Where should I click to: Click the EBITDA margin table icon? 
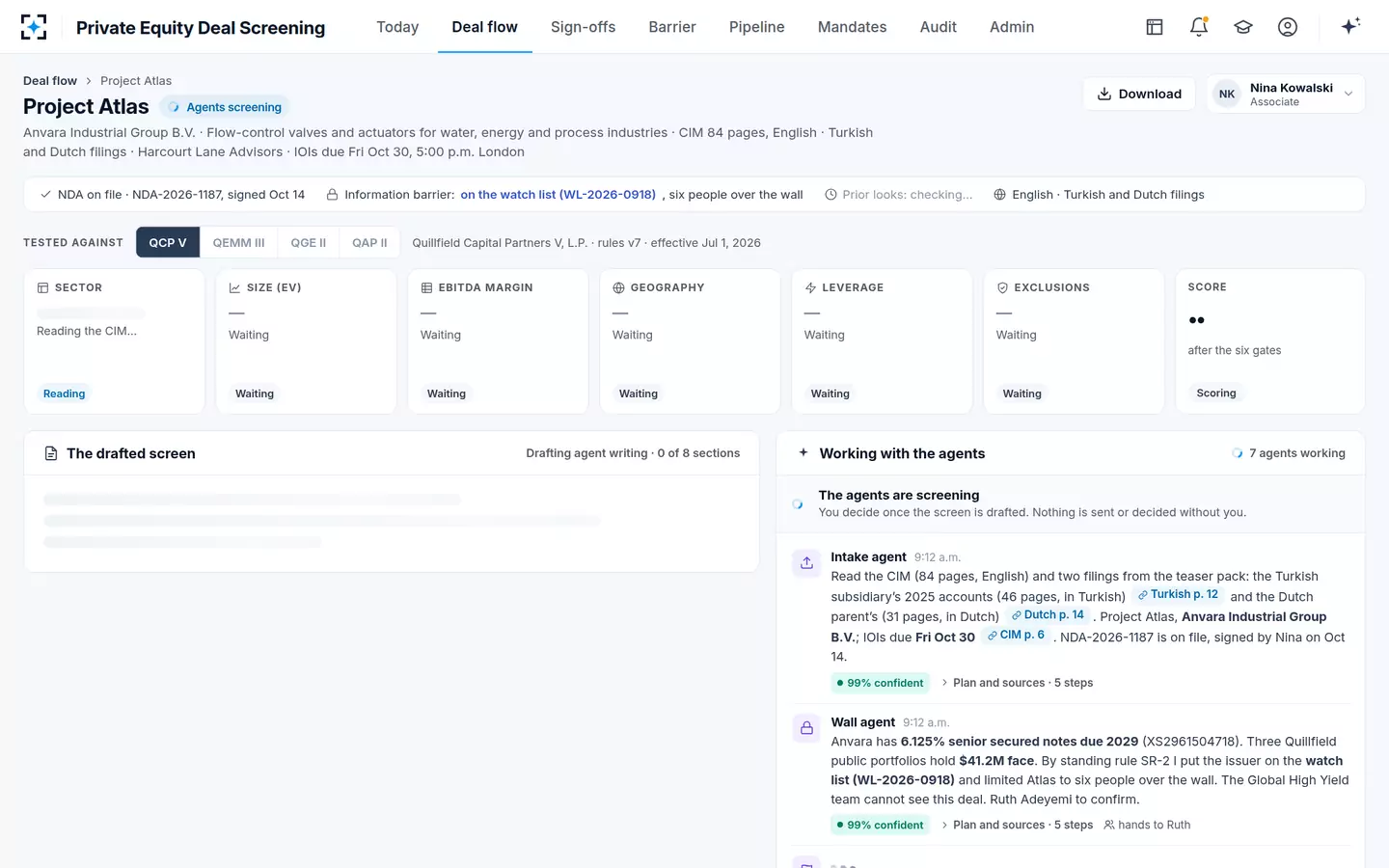[x=426, y=287]
